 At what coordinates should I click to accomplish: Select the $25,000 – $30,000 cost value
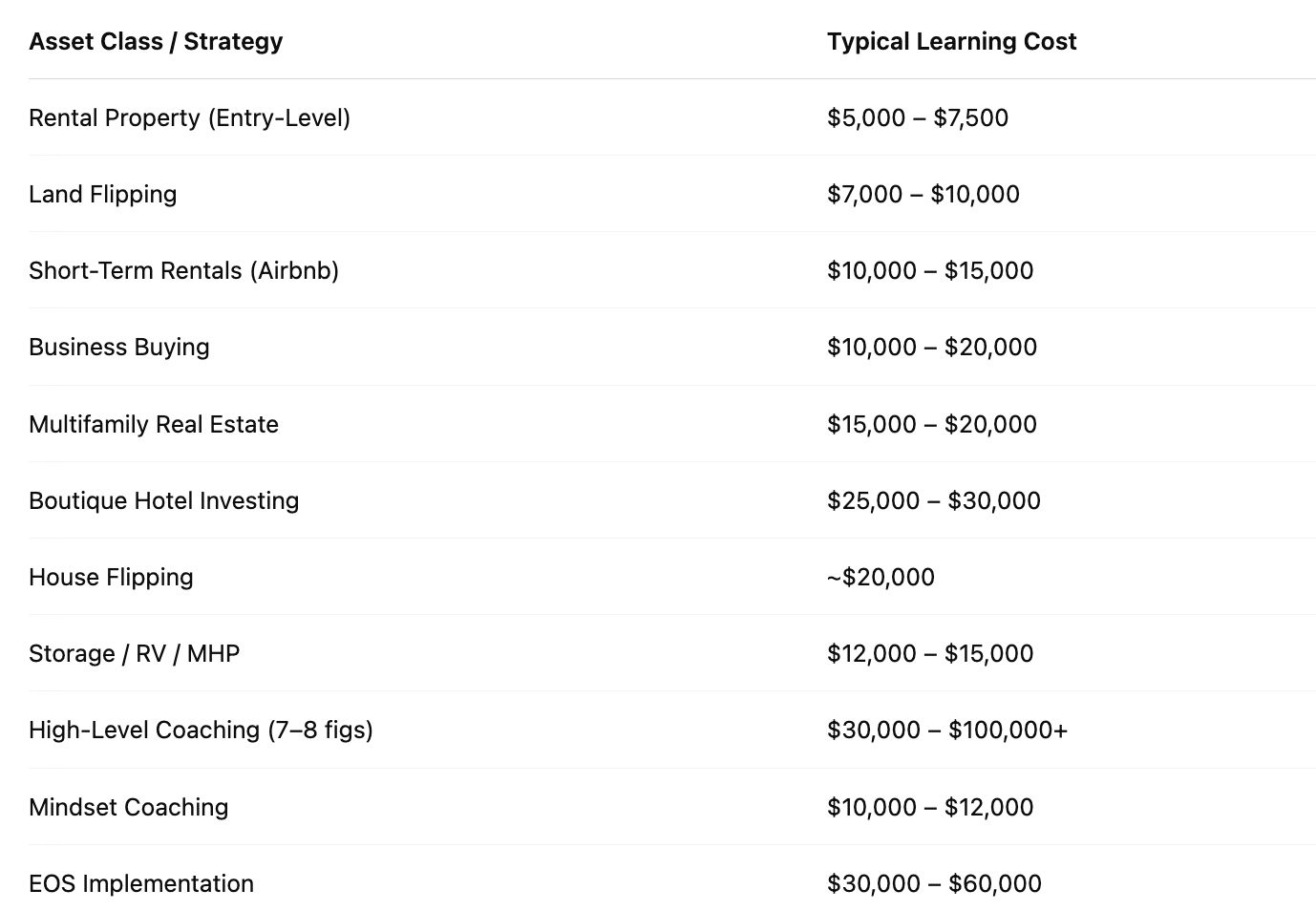pos(934,500)
